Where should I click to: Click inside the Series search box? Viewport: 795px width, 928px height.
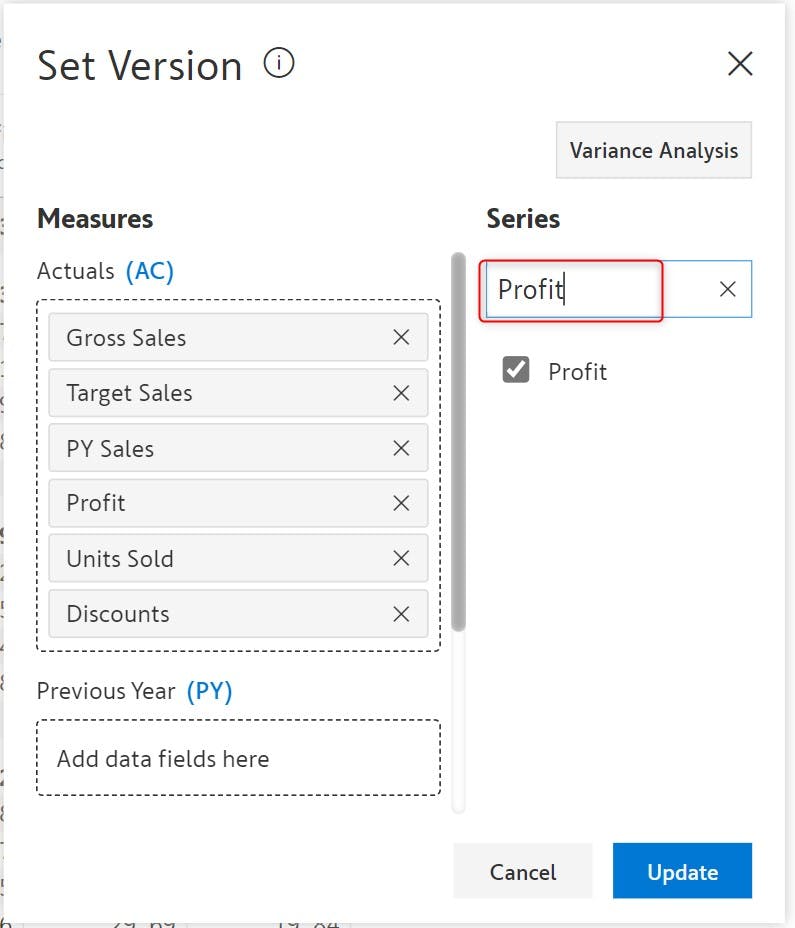(x=600, y=290)
